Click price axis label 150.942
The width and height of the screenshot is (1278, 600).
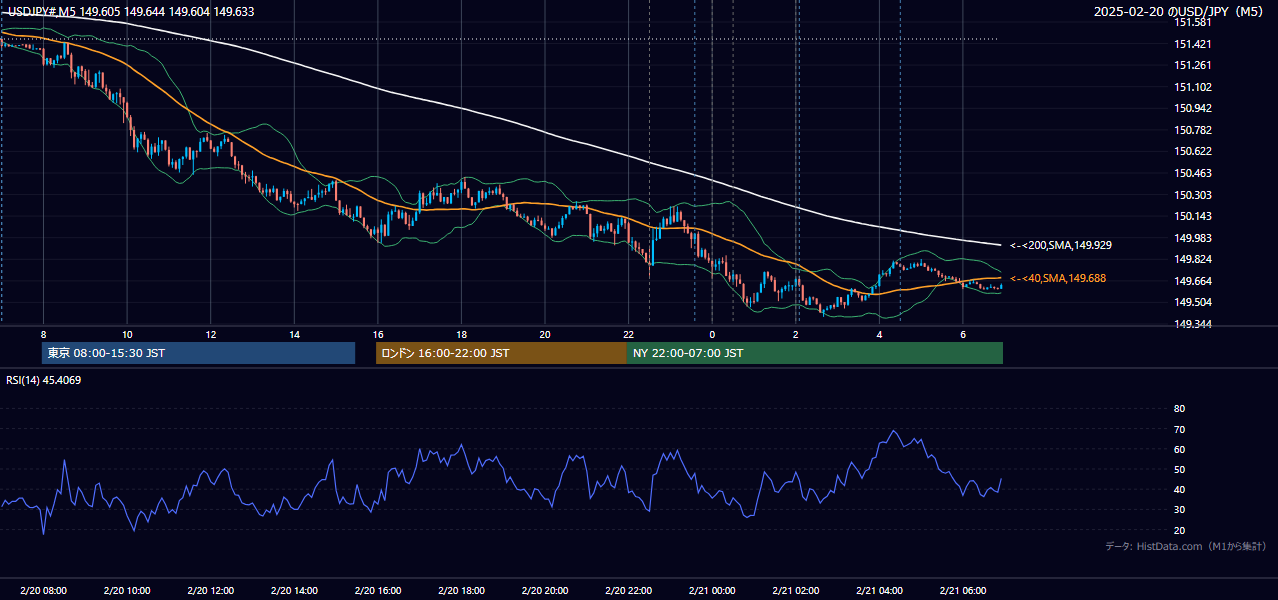coord(1192,108)
